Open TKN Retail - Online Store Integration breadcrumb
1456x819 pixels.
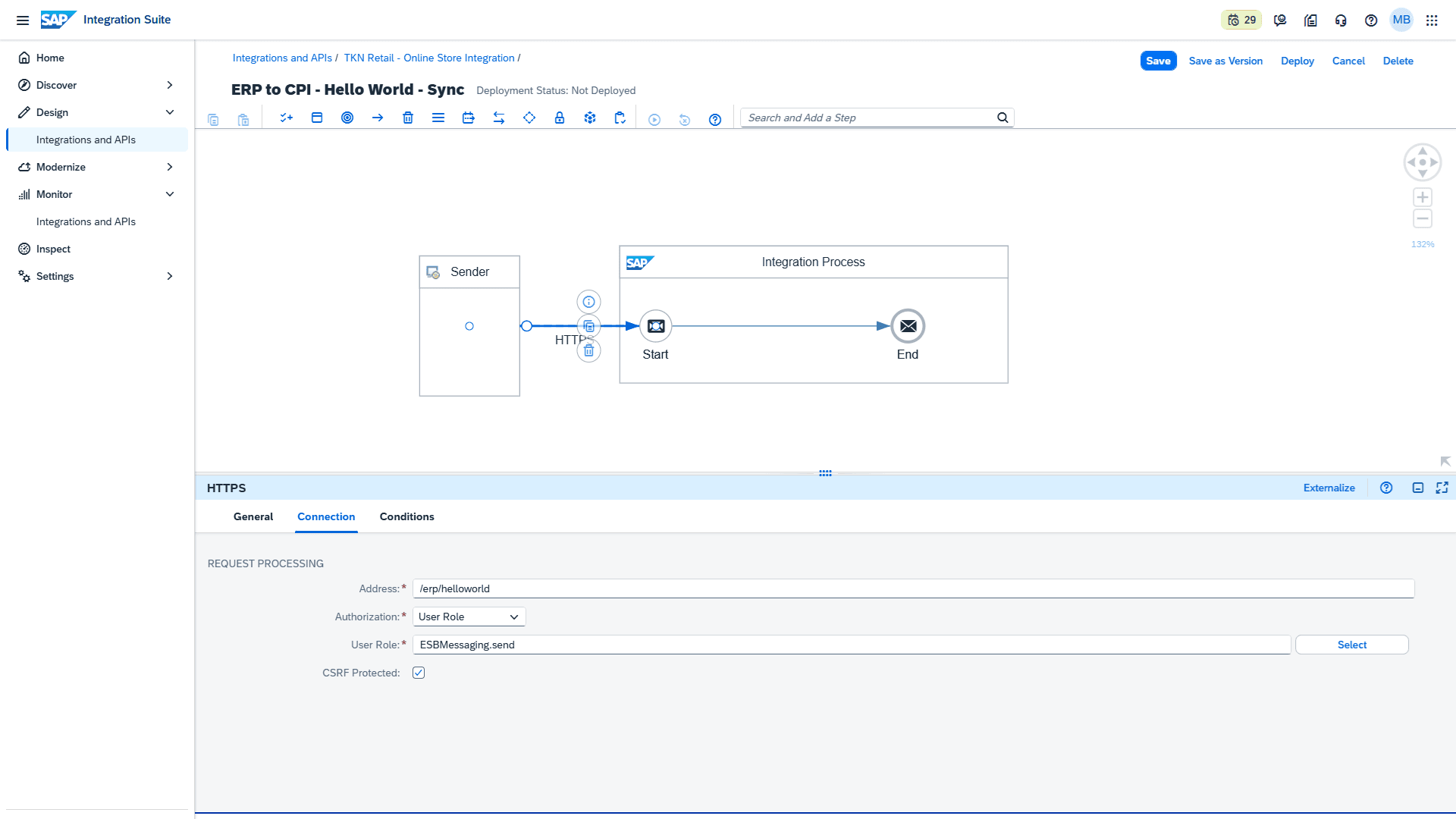(429, 58)
